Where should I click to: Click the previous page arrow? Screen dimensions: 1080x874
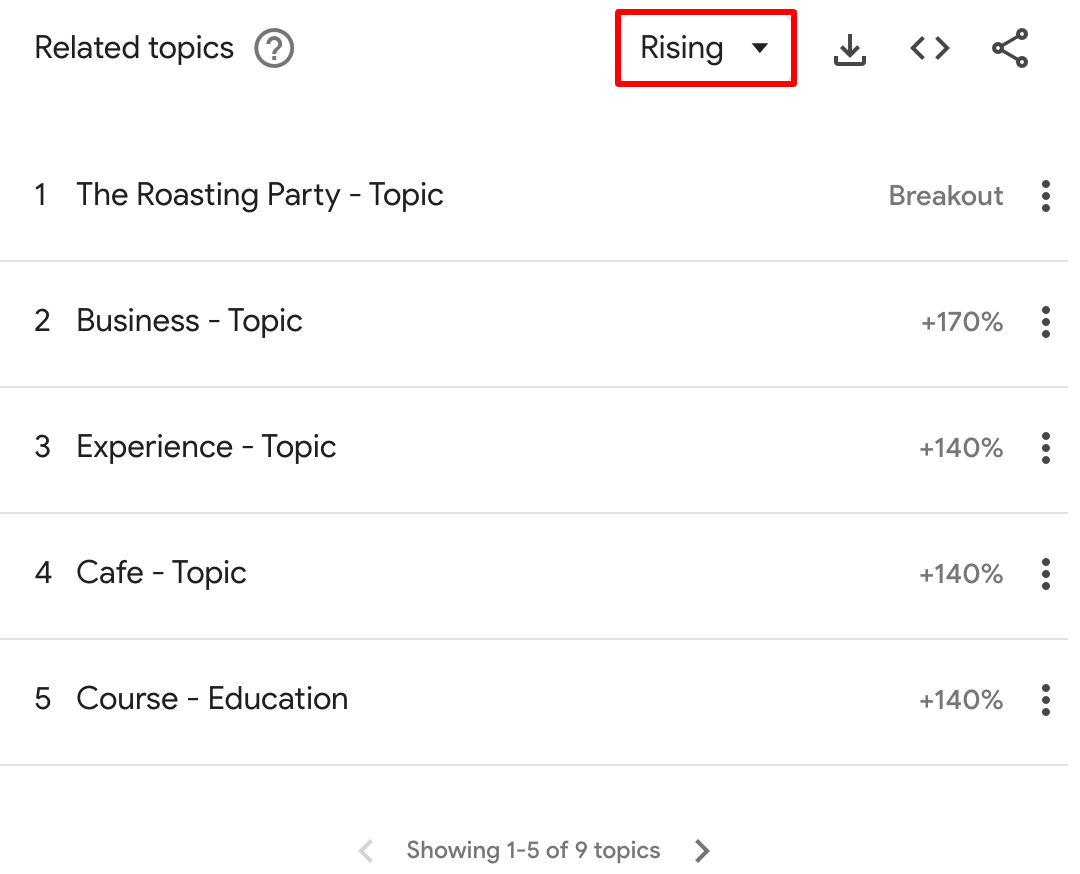tap(366, 850)
